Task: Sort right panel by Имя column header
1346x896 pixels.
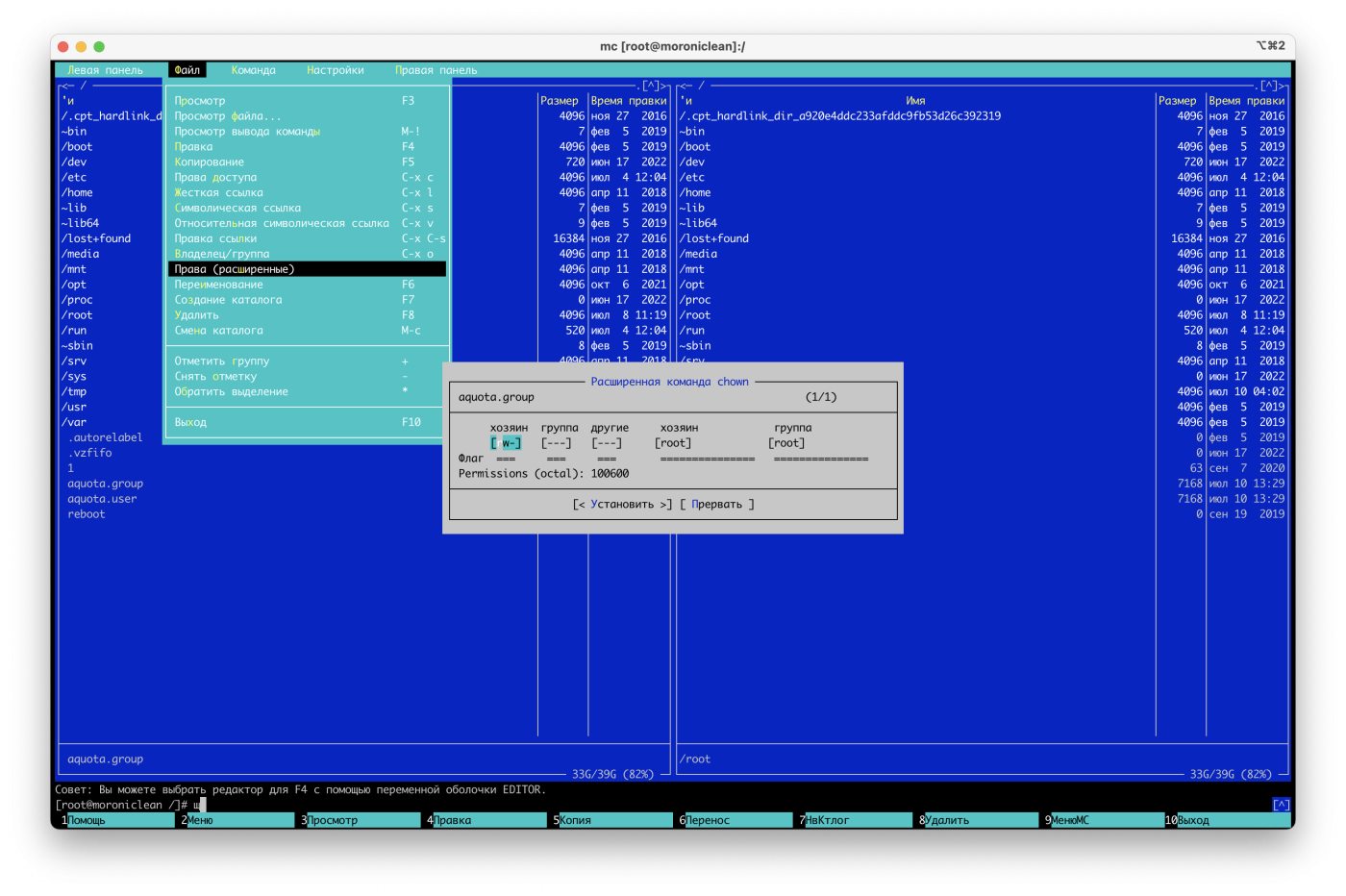Action: coord(915,101)
